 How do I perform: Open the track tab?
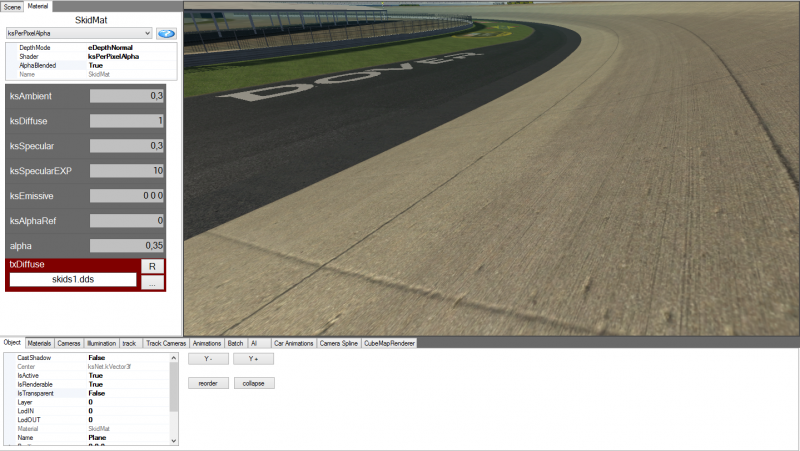pyautogui.click(x=130, y=343)
